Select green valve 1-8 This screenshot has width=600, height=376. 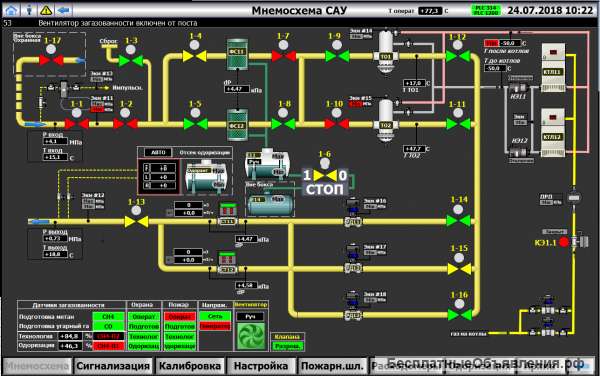tap(283, 124)
